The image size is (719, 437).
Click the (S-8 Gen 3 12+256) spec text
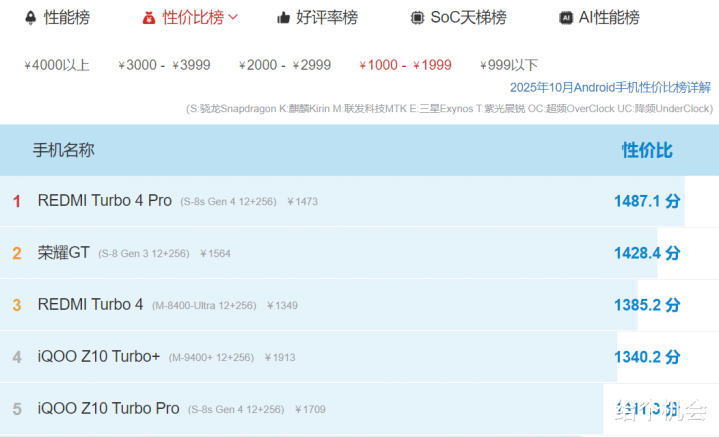tap(144, 254)
